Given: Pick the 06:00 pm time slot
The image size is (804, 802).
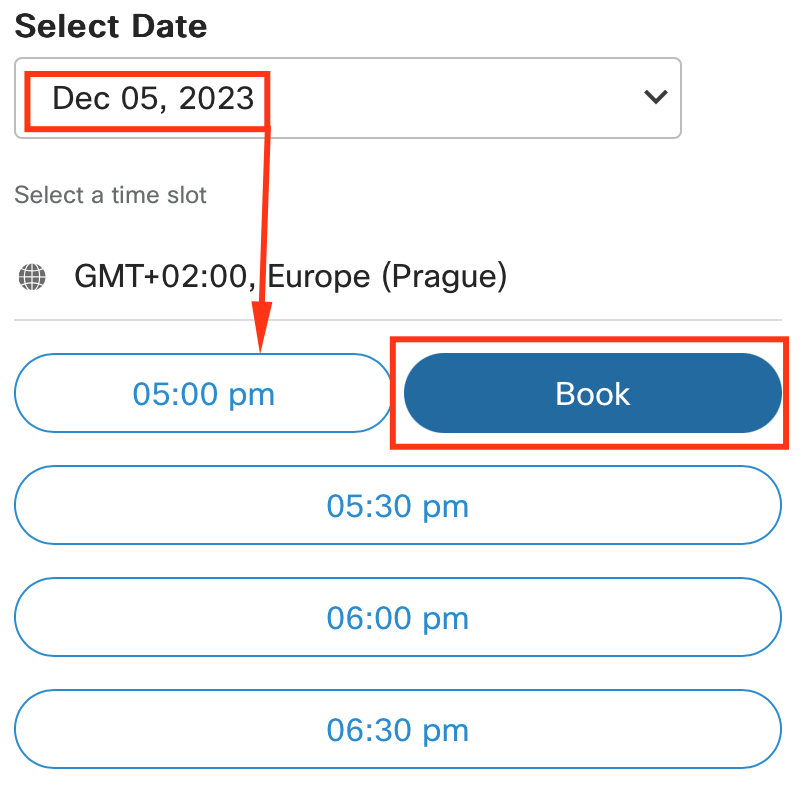Looking at the screenshot, I should [x=397, y=618].
